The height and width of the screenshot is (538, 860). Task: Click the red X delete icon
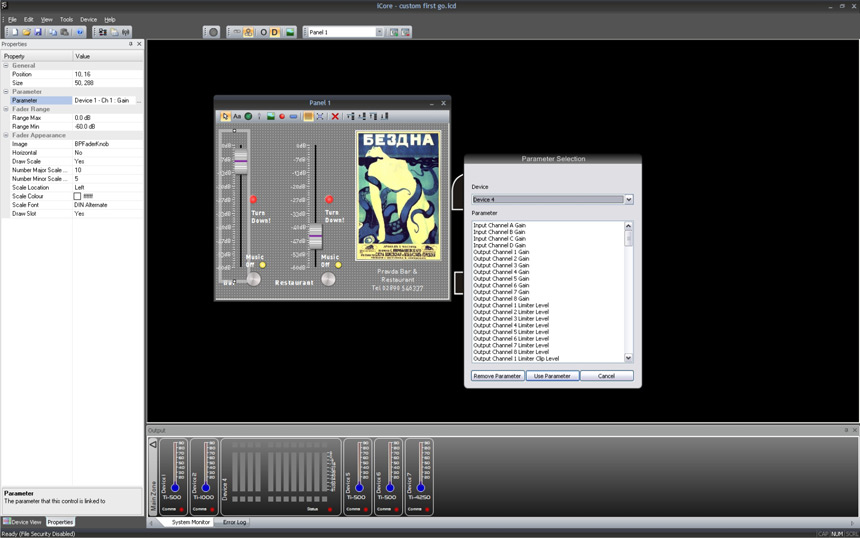click(x=335, y=117)
